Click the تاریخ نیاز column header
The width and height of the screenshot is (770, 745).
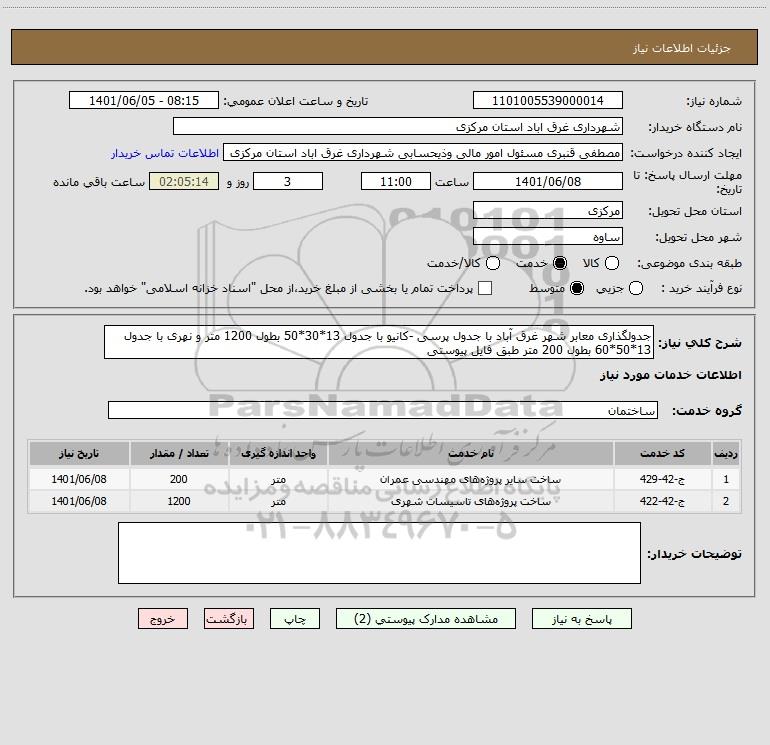coord(79,453)
